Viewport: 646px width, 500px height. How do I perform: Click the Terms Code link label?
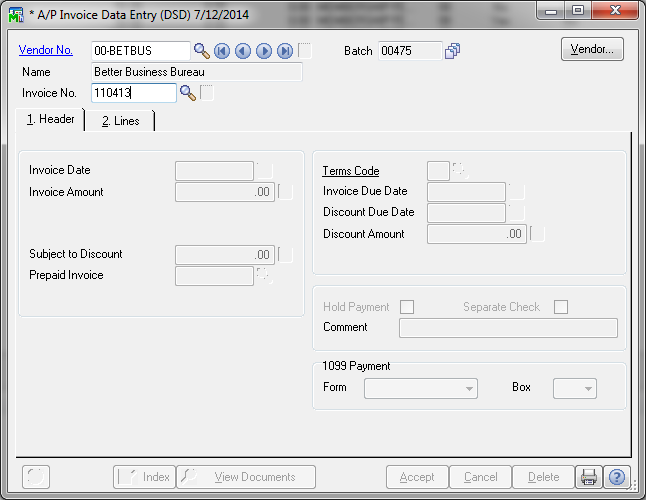(350, 171)
